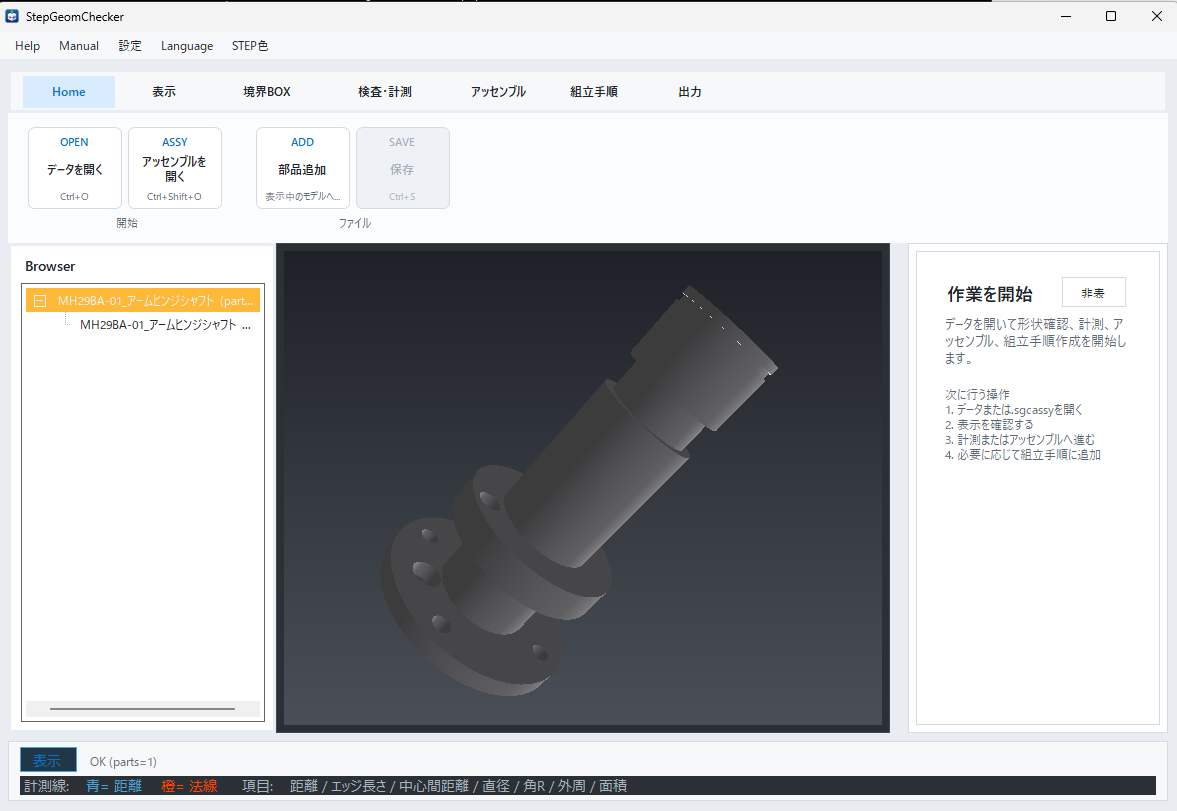Hide guide panel with 非表 button
1177x811 pixels.
[1094, 293]
